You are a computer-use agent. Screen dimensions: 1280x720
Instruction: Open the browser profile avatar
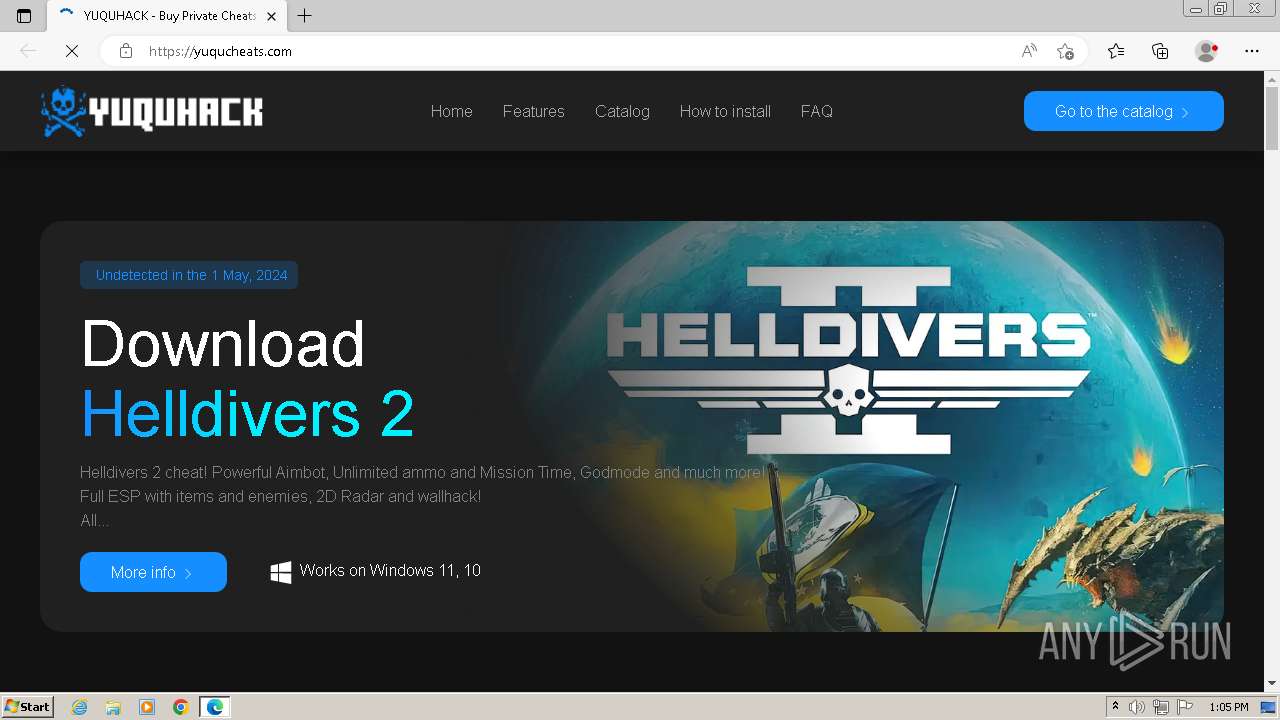point(1206,51)
